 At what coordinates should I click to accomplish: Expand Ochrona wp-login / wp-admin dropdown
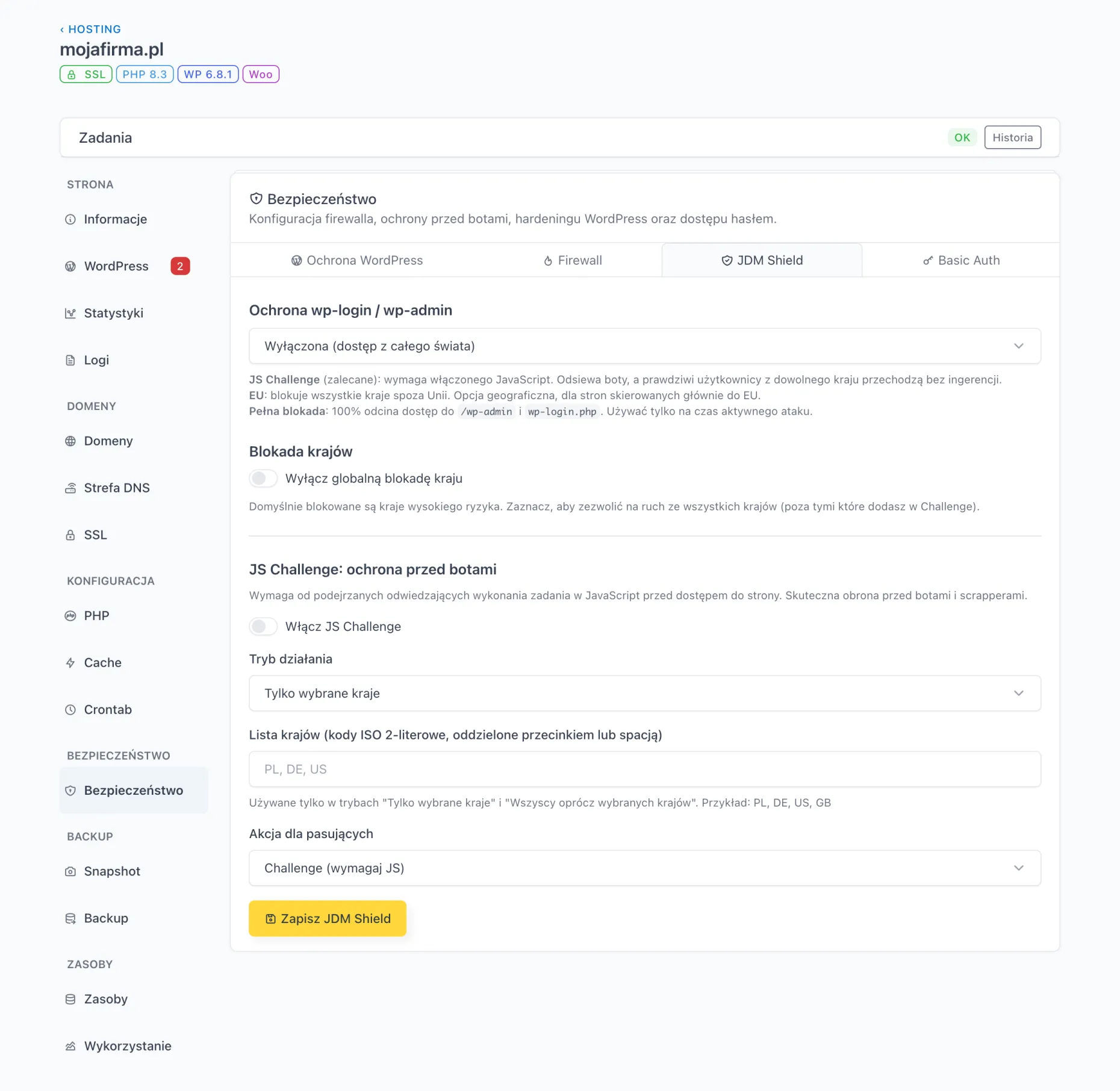tap(645, 346)
